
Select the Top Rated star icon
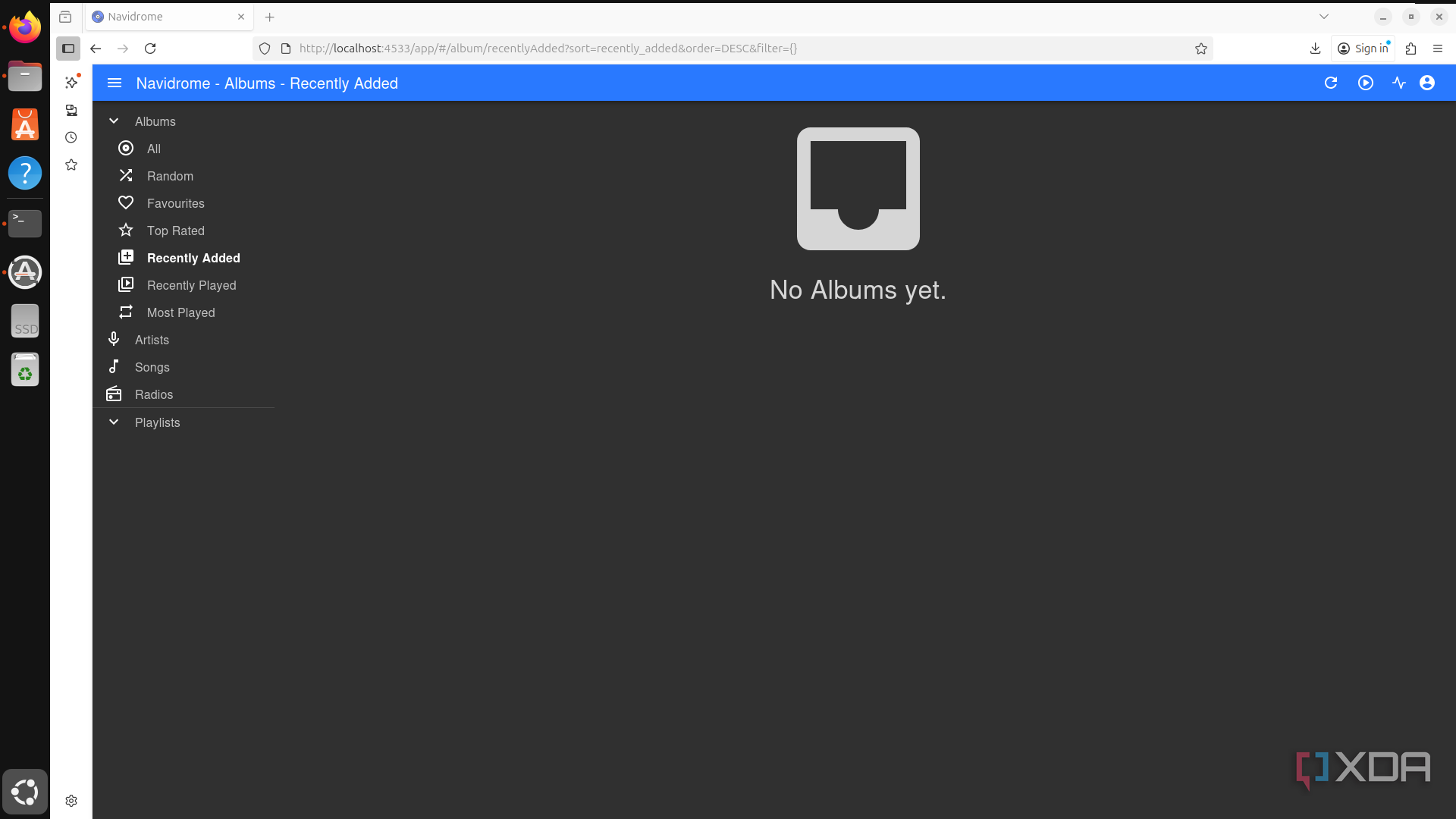coord(126,231)
